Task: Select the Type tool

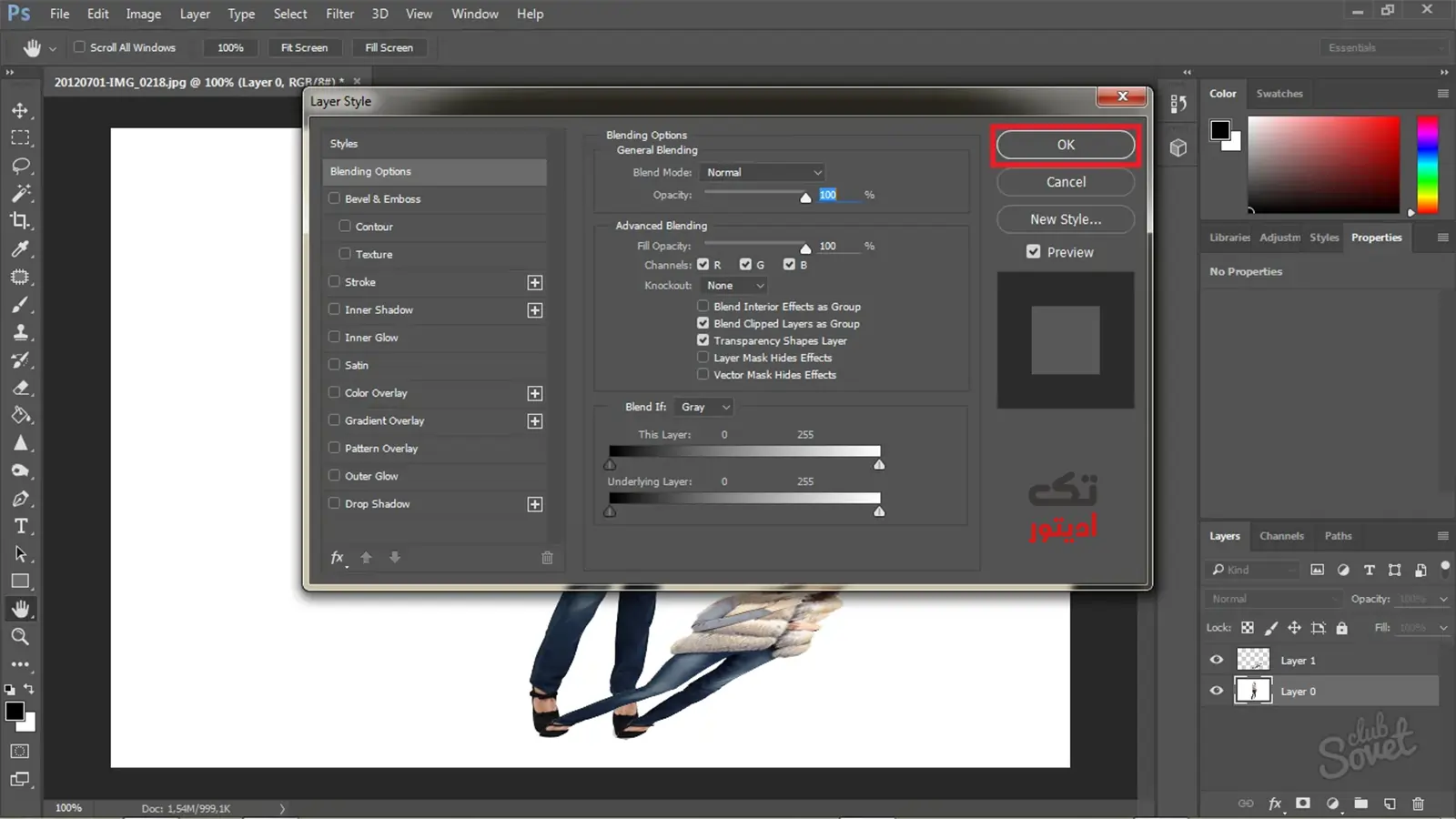Action: click(20, 526)
